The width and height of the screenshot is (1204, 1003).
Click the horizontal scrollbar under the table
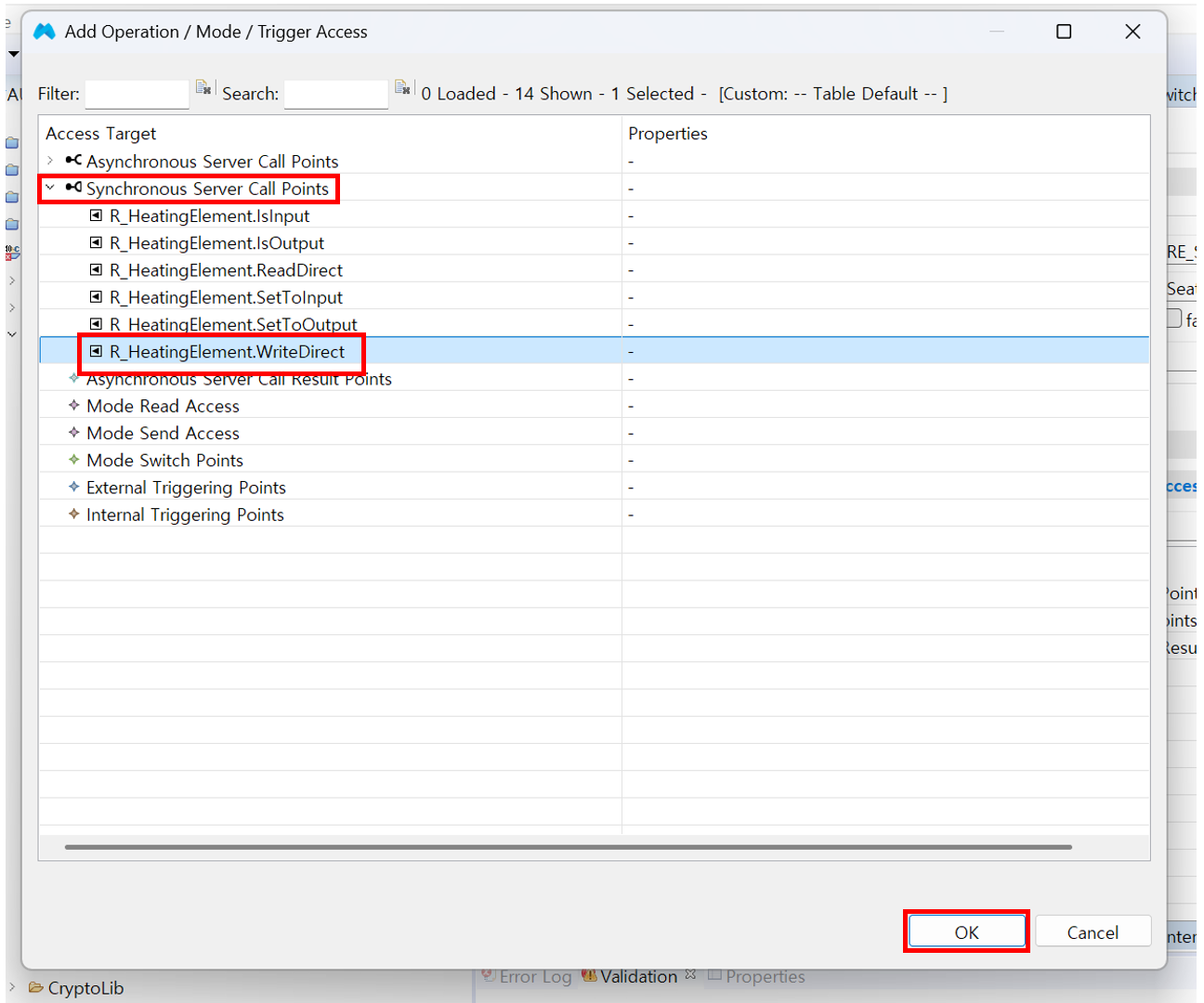568,847
